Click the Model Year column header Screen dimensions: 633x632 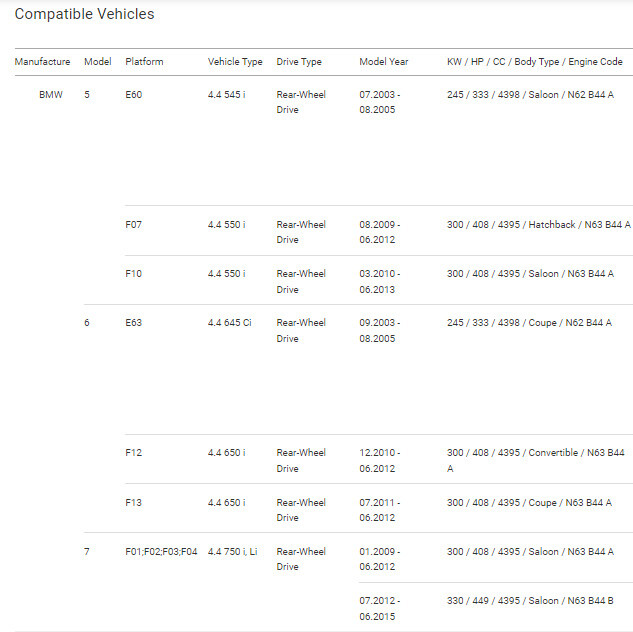pos(384,62)
